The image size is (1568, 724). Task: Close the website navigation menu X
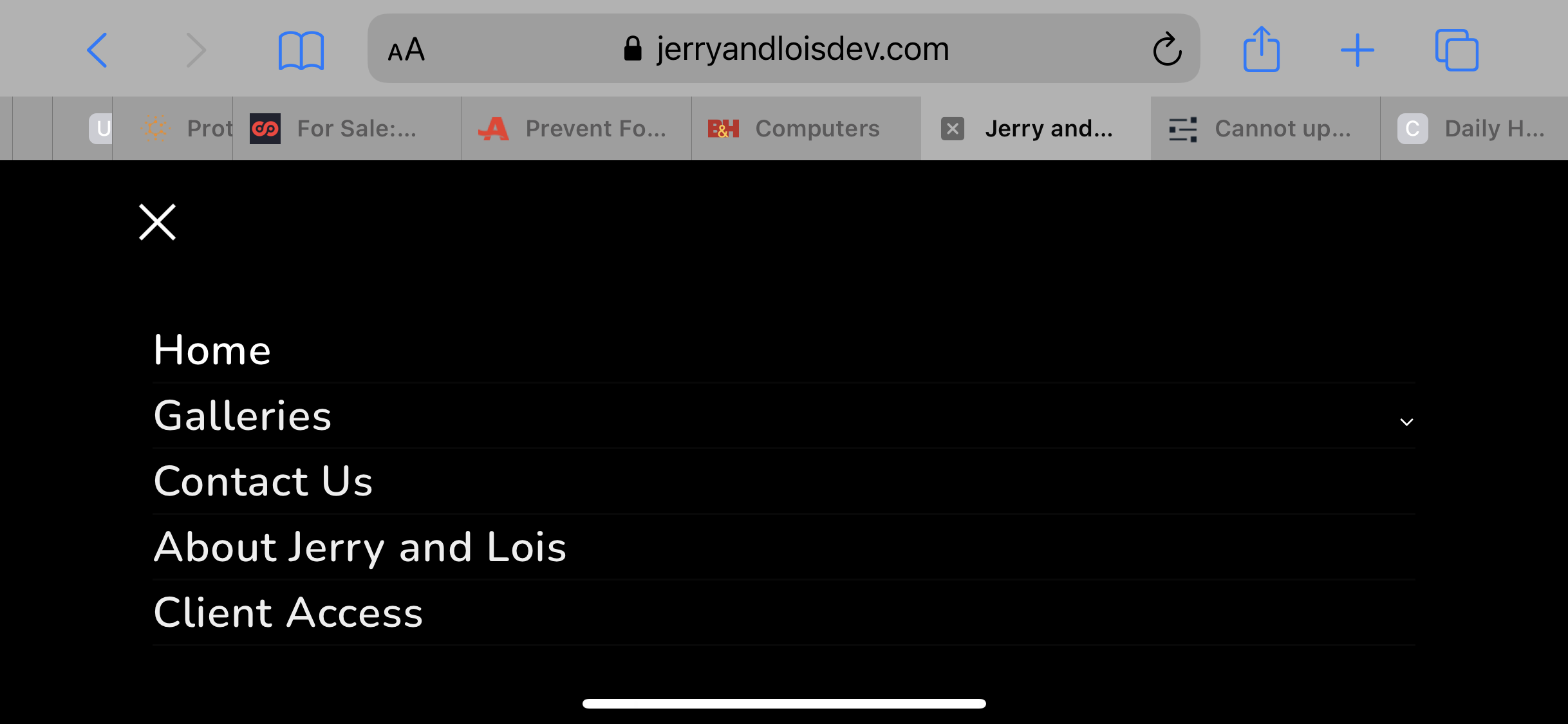tap(158, 222)
